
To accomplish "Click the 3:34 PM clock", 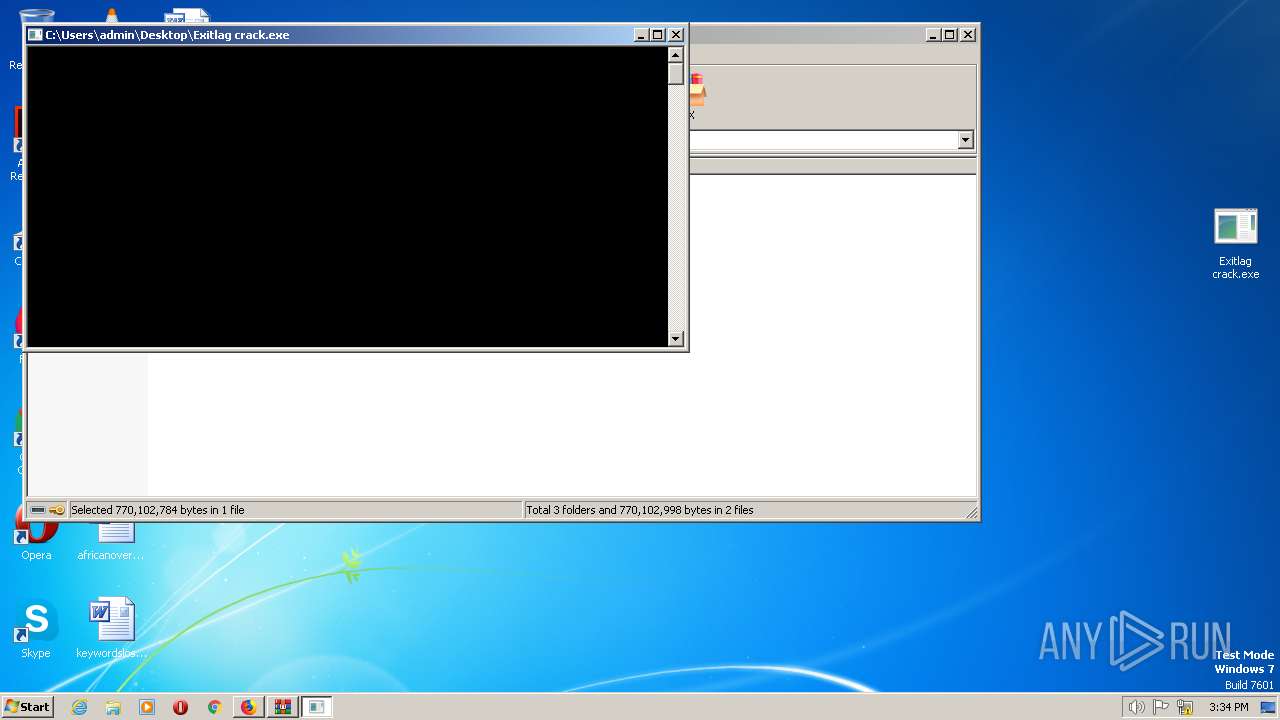I will [x=1228, y=707].
